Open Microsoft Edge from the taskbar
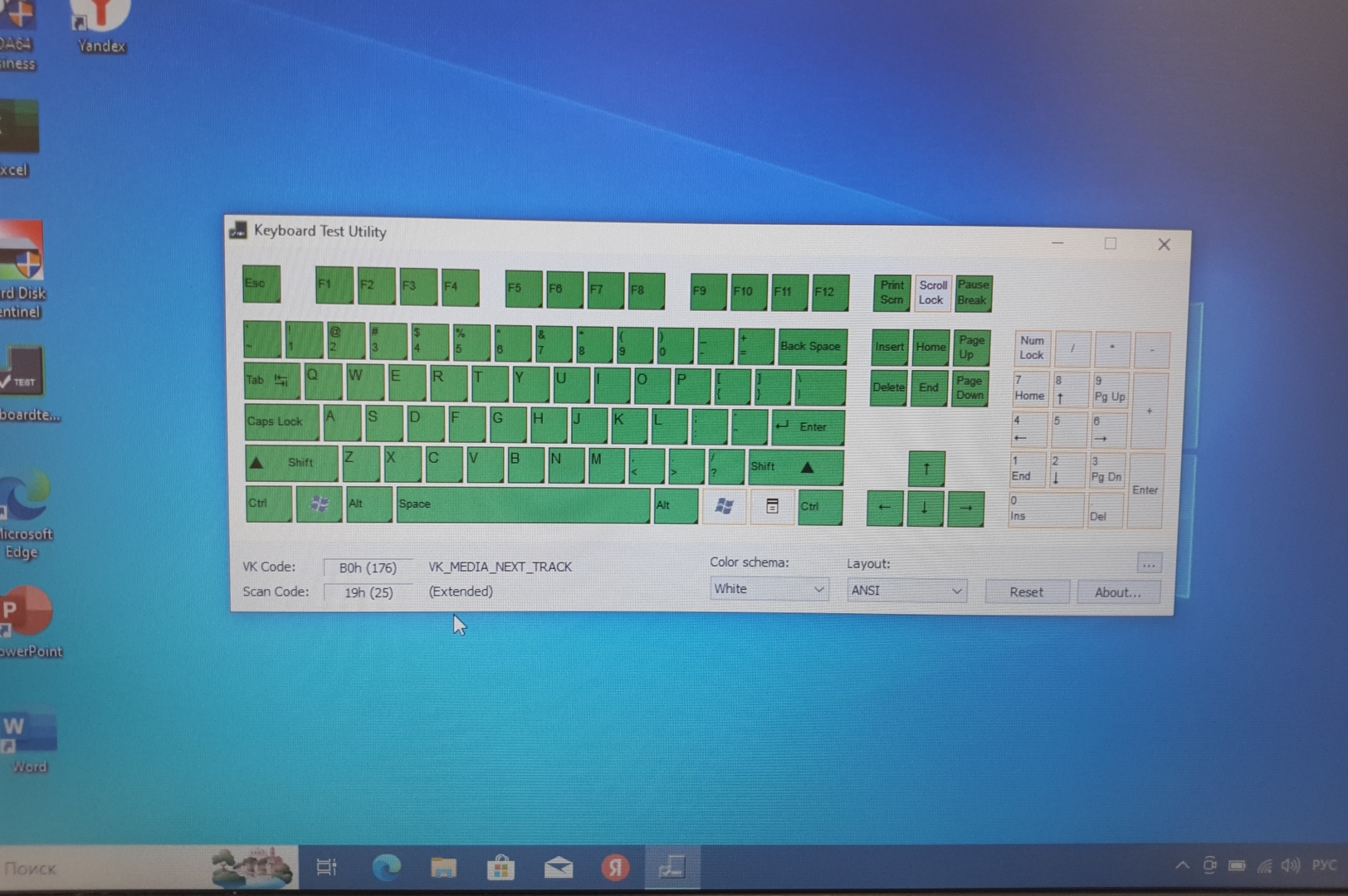 coord(386,868)
